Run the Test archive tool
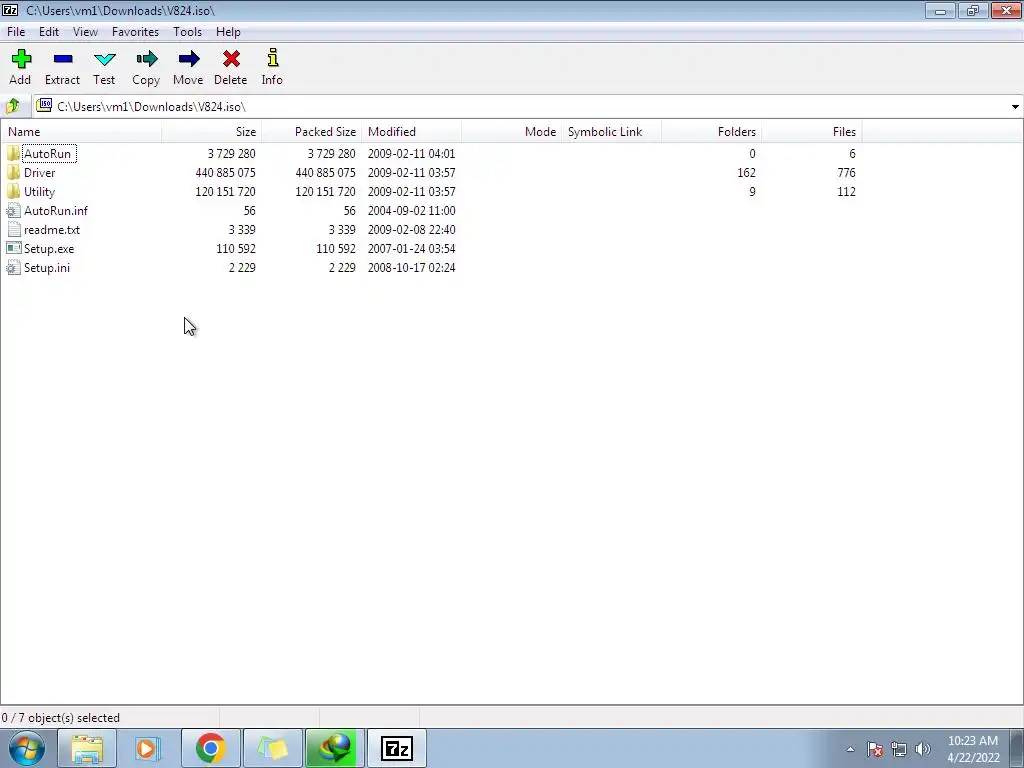Screen dimensions: 1024x768 point(104,59)
